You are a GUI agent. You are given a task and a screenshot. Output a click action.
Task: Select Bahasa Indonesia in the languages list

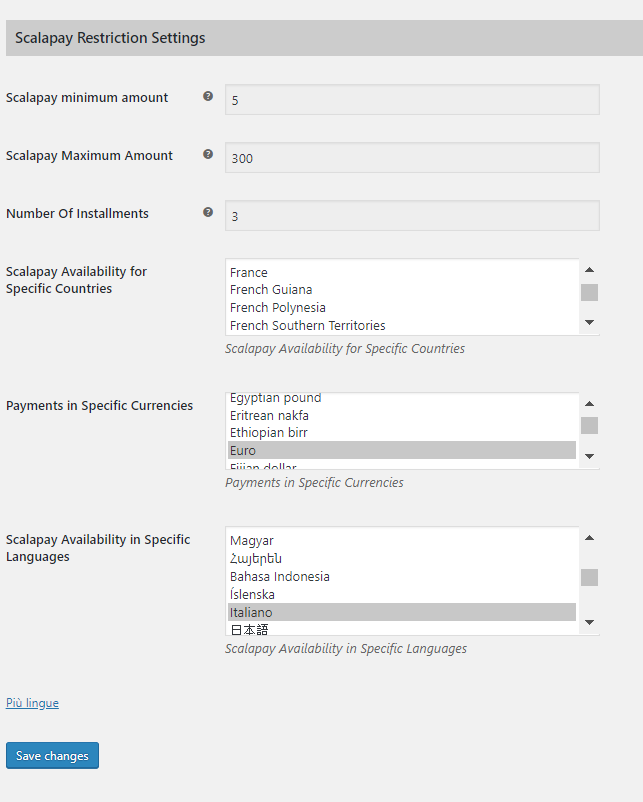(x=402, y=576)
